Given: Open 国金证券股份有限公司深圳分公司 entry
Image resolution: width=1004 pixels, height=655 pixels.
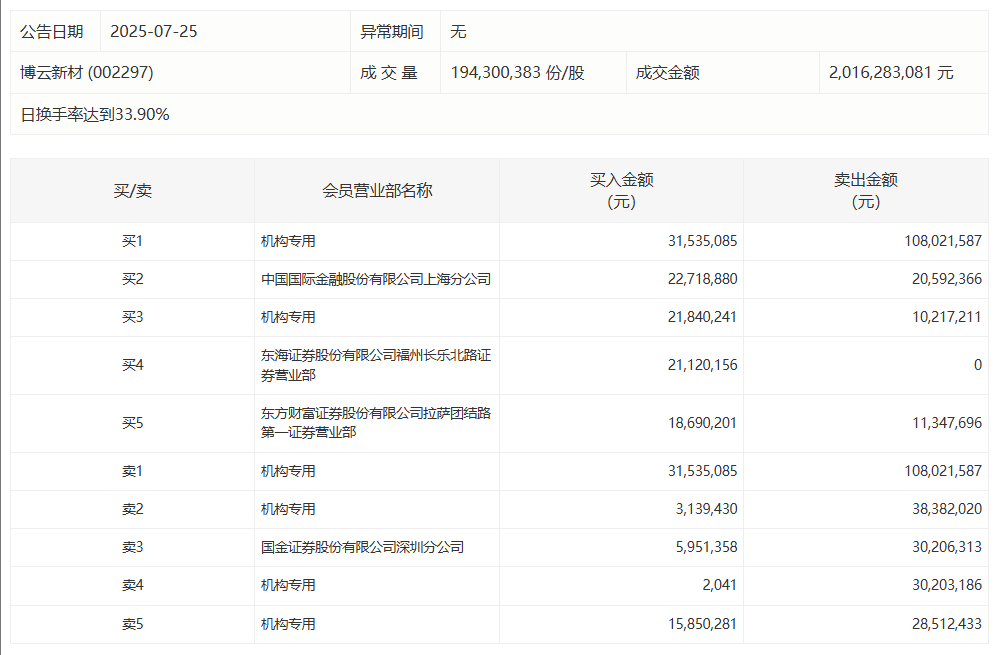Looking at the screenshot, I should (x=362, y=547).
